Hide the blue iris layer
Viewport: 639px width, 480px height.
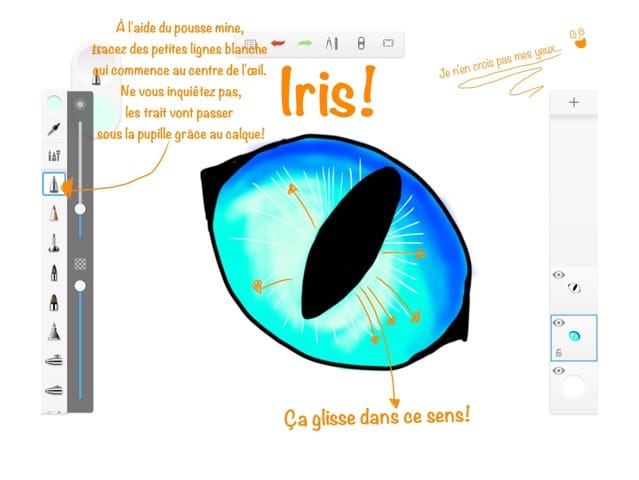click(558, 323)
